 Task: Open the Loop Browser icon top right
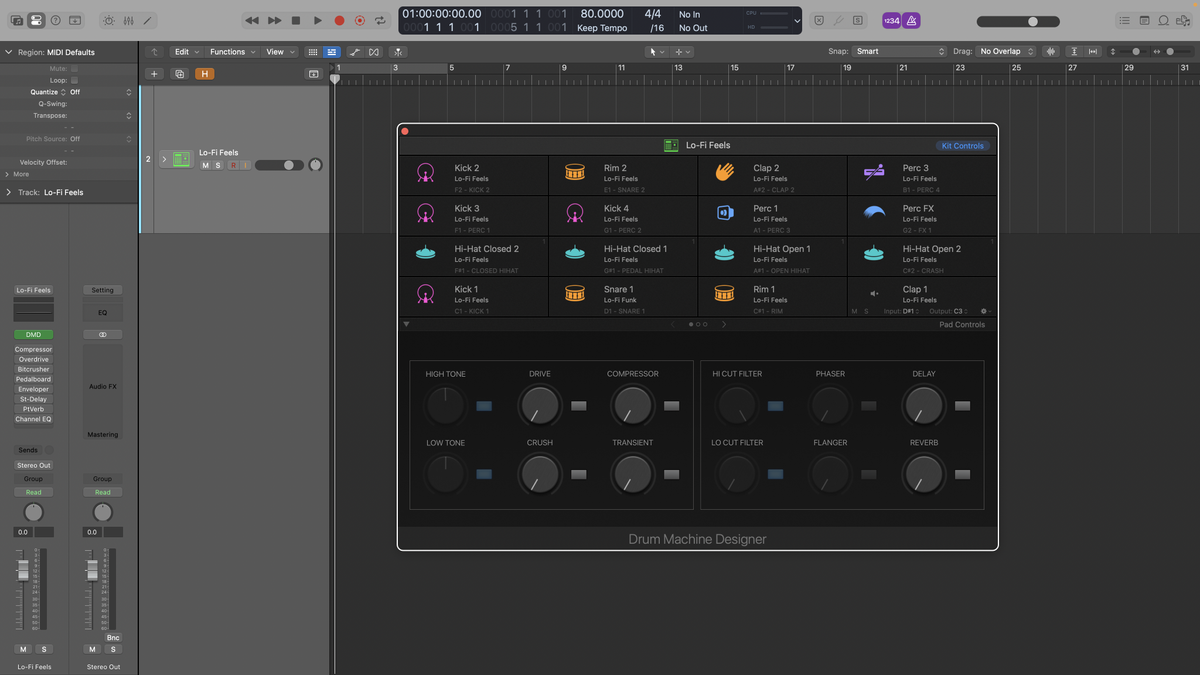(1163, 20)
